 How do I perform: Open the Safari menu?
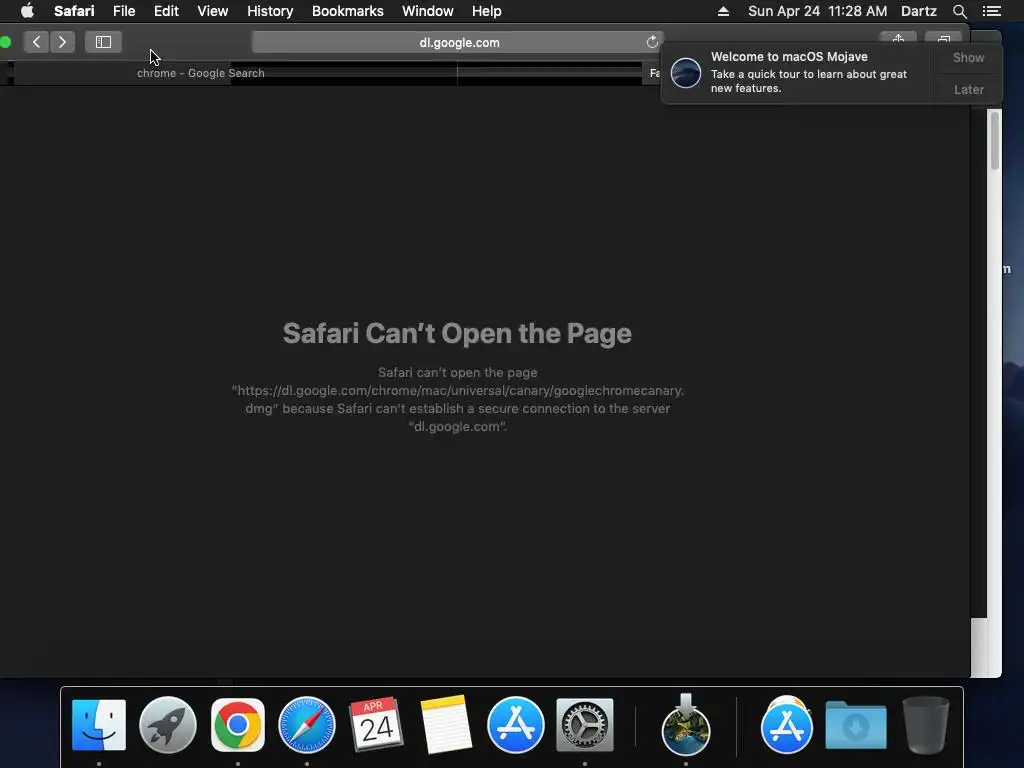click(74, 11)
